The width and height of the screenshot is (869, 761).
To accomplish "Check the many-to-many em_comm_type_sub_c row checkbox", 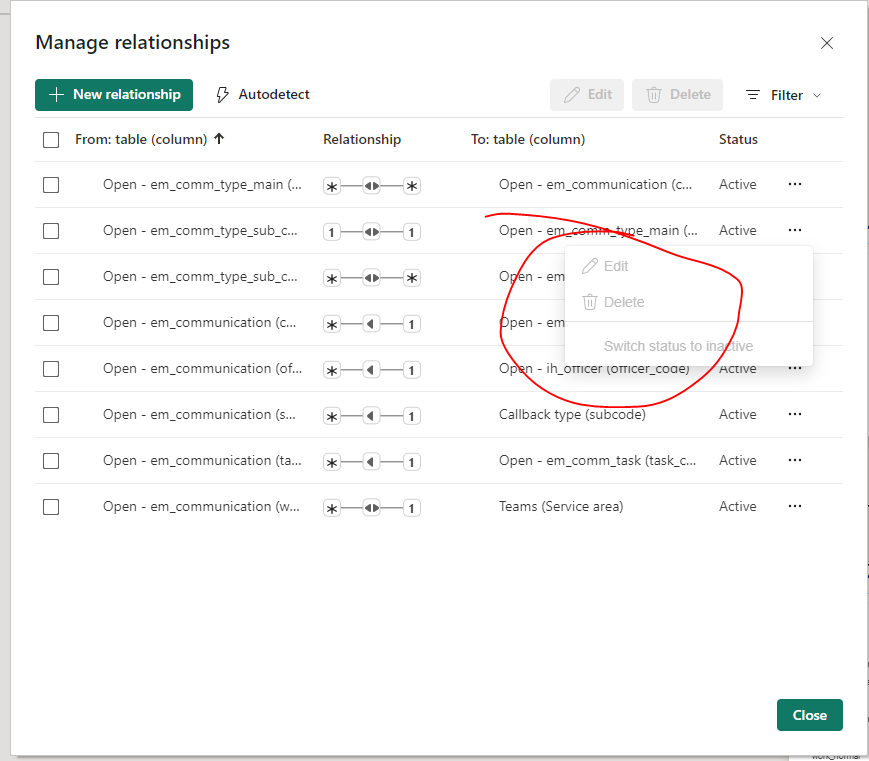I will 51,277.
